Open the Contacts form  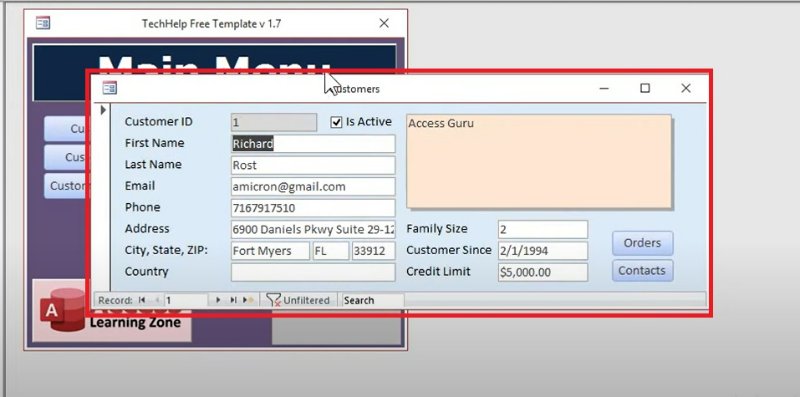[642, 270]
